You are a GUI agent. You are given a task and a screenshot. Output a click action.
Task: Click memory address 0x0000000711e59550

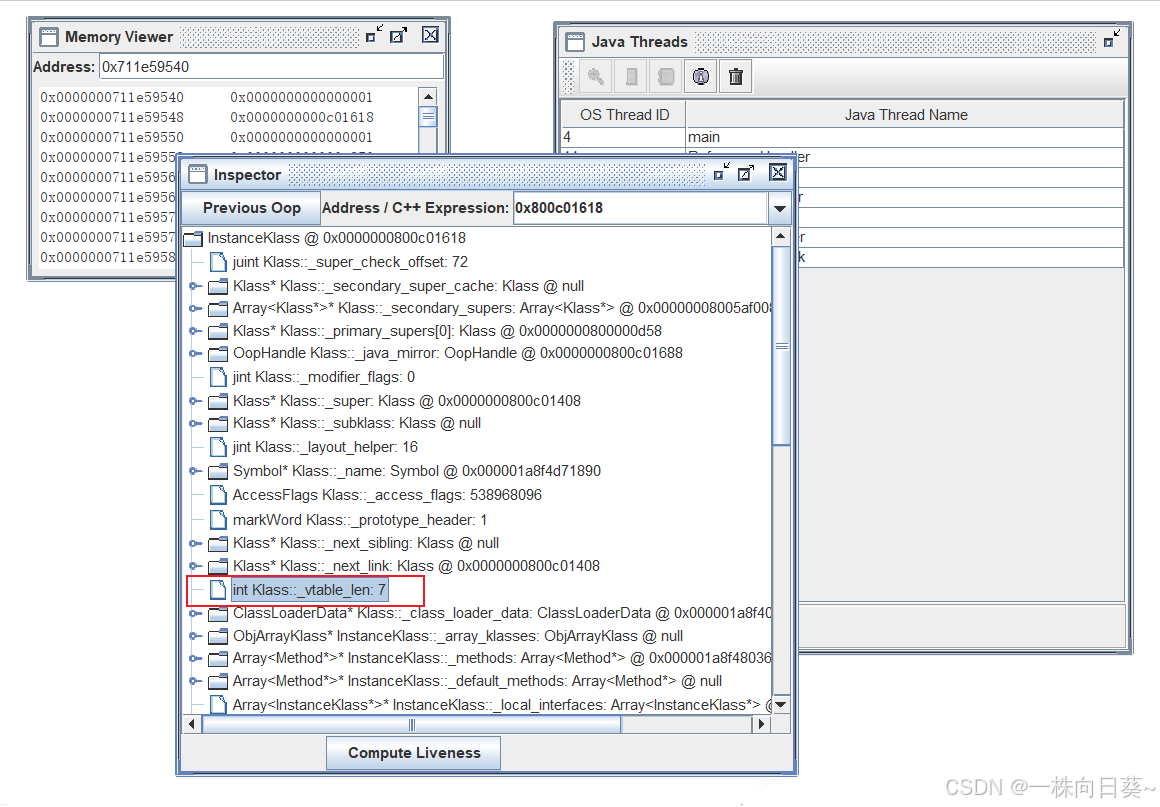[x=112, y=137]
